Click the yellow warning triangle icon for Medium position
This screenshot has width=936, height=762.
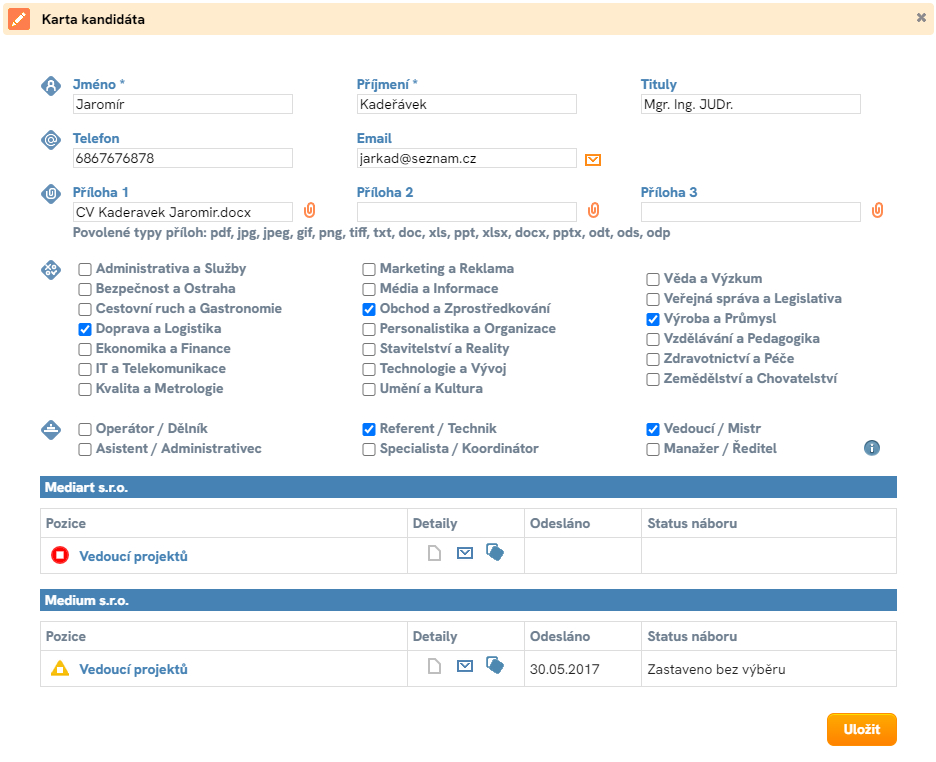click(x=59, y=668)
